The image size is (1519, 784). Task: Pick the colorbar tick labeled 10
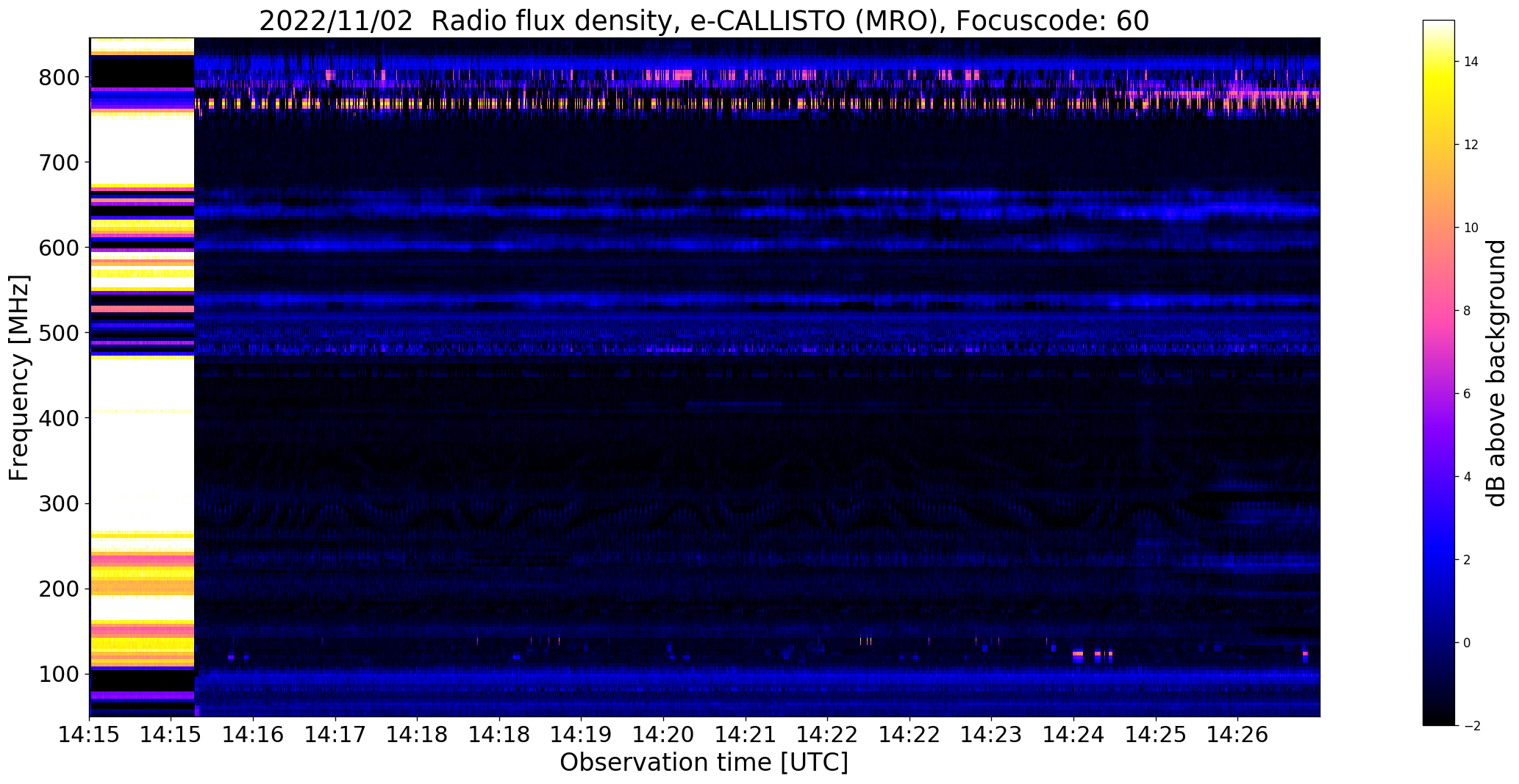click(x=1470, y=228)
